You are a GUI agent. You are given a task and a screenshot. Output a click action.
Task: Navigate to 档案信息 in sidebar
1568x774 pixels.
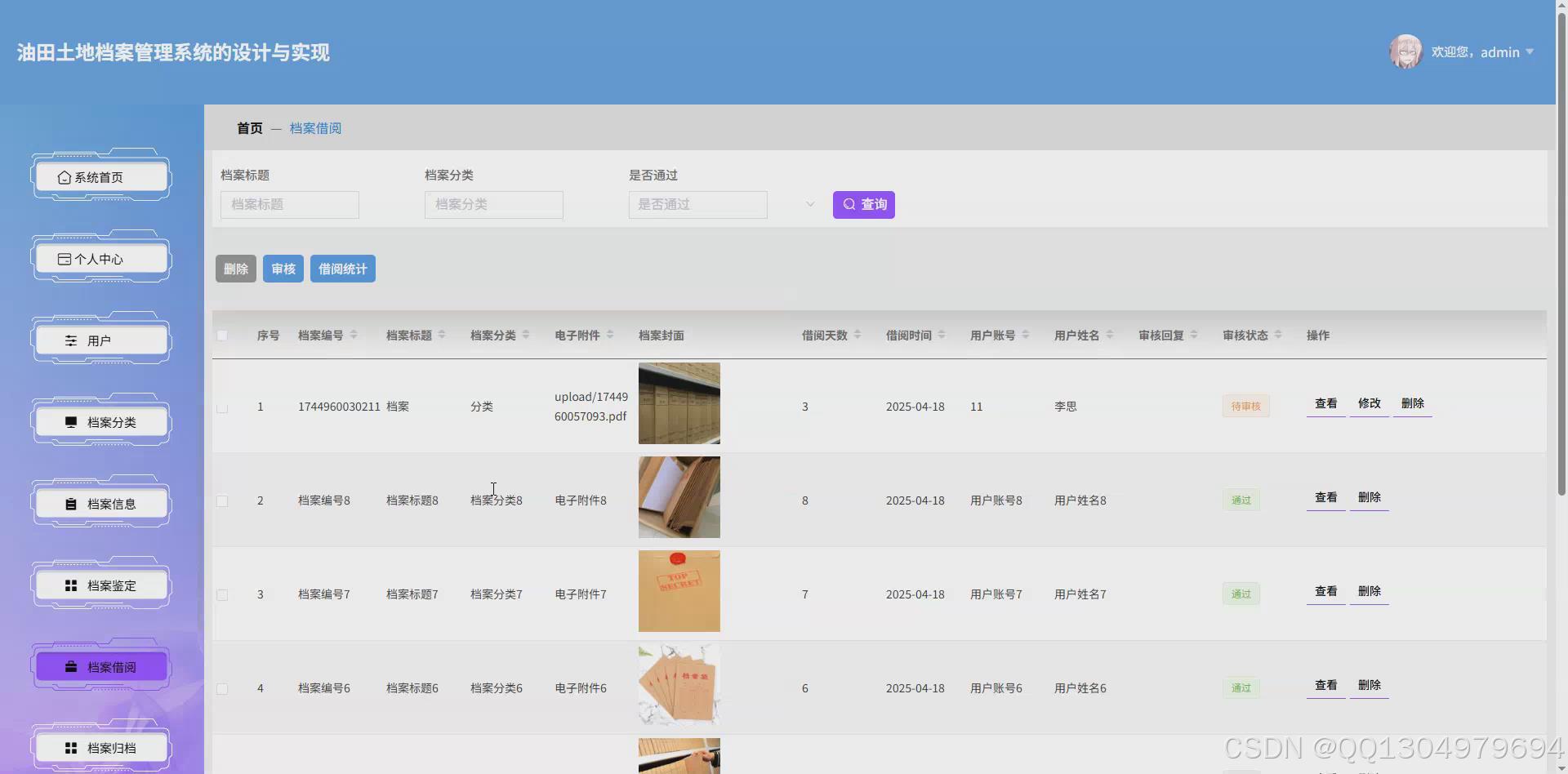tap(100, 503)
